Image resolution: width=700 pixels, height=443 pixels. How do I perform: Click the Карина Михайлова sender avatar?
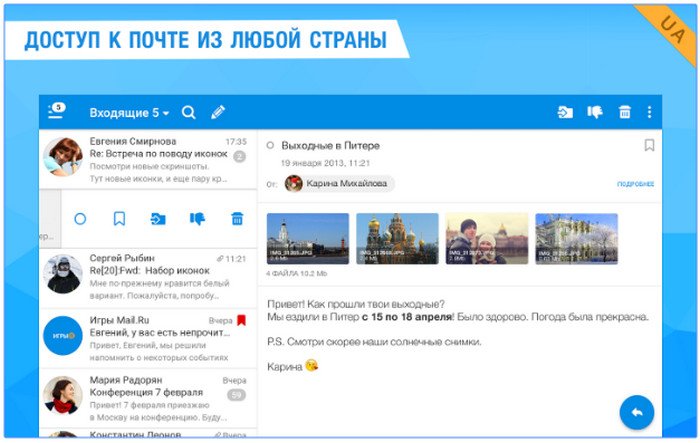[x=294, y=184]
